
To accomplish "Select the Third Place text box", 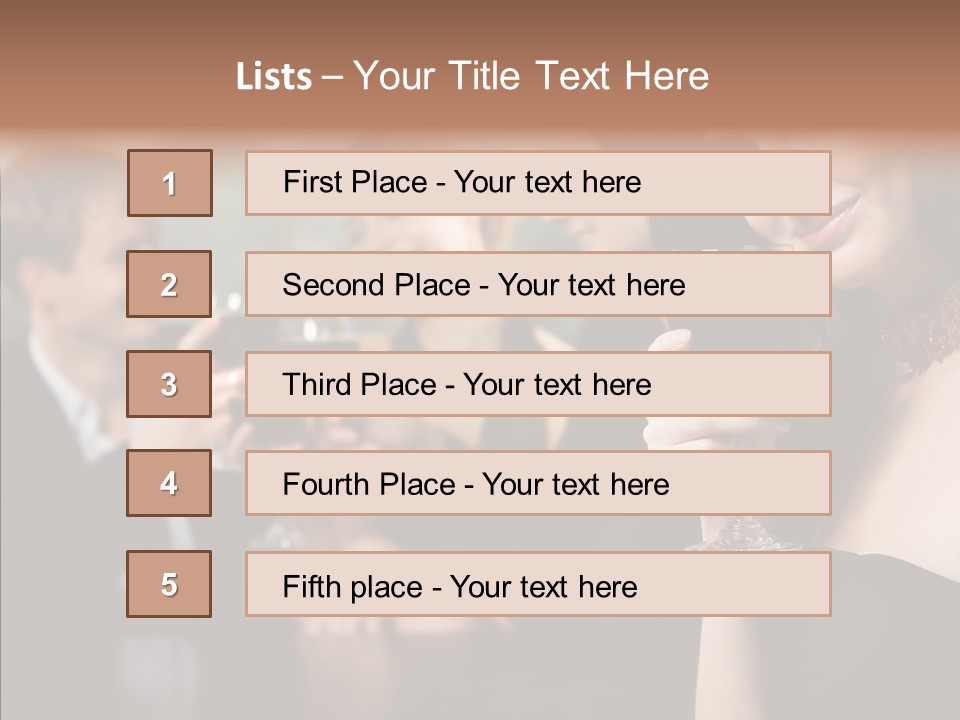I will coord(538,384).
